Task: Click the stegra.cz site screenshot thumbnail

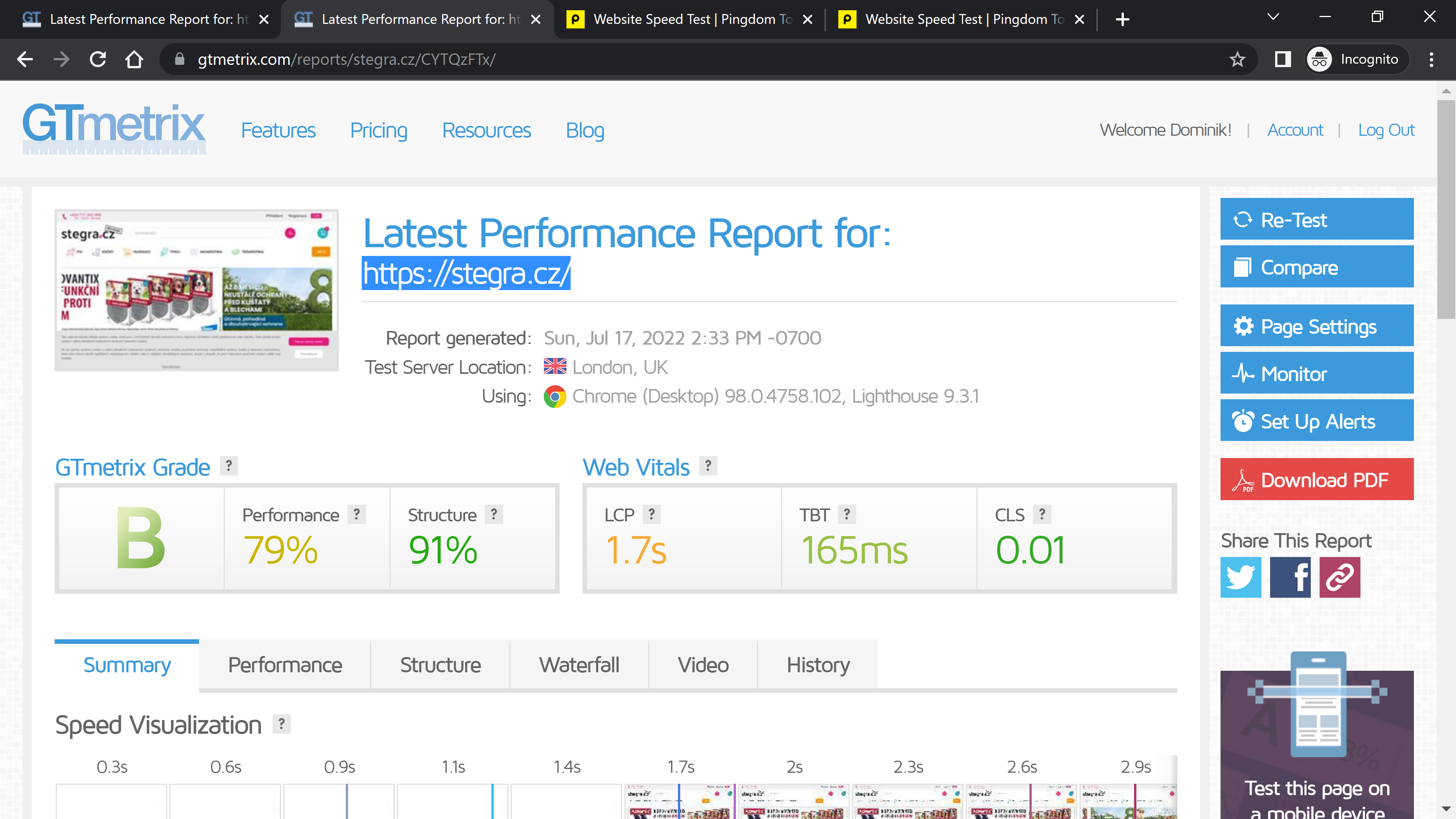Action: [196, 290]
